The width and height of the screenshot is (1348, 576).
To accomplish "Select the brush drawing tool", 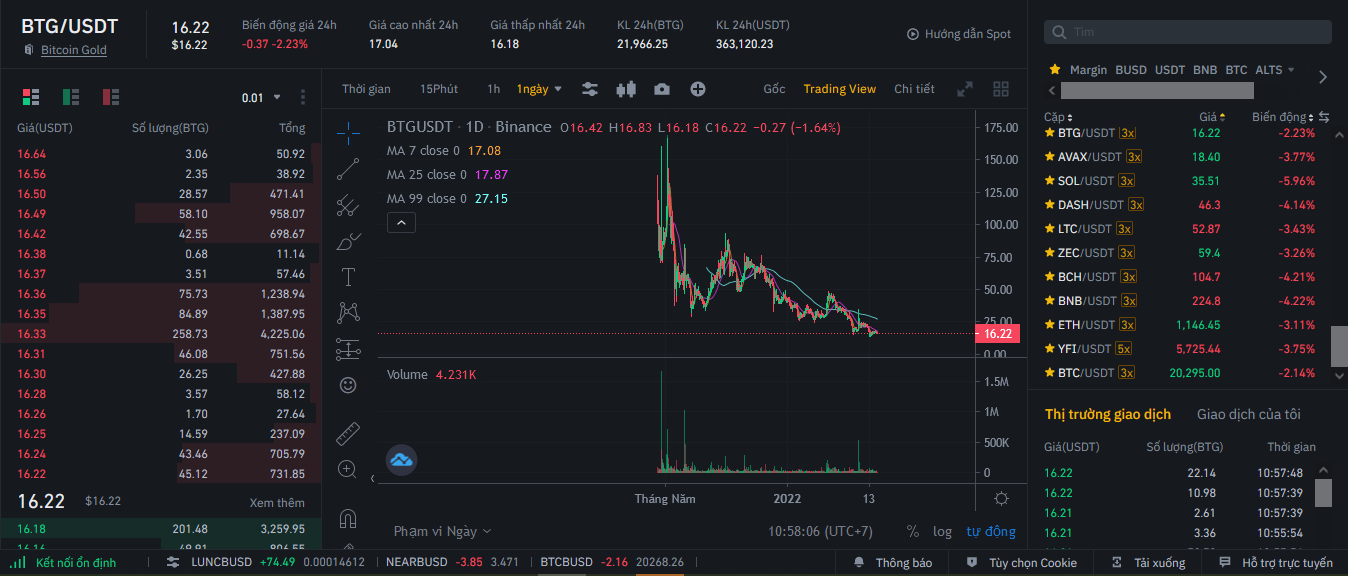I will pyautogui.click(x=348, y=241).
